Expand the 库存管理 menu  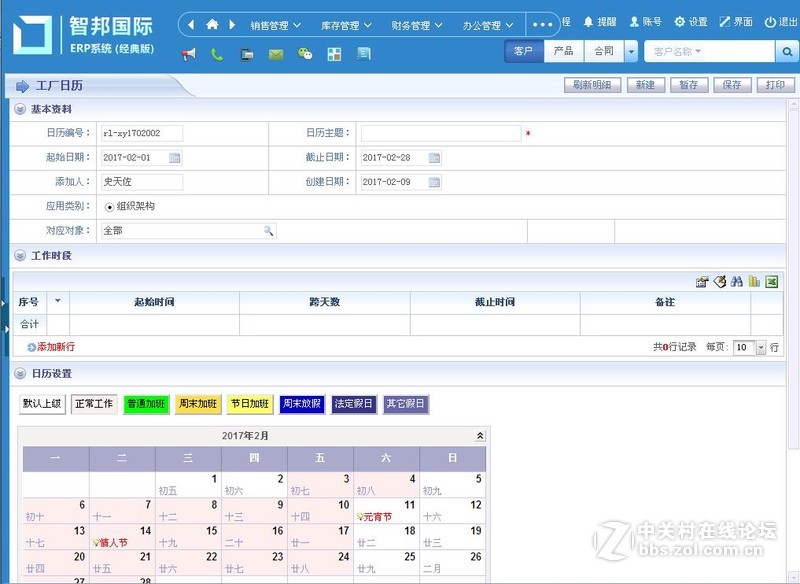point(346,25)
